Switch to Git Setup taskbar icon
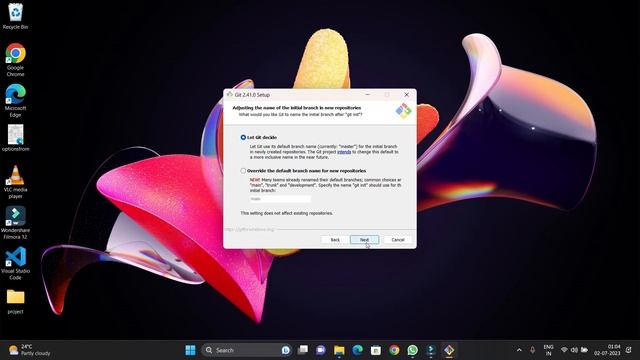This screenshot has width=640, height=360. (x=449, y=350)
